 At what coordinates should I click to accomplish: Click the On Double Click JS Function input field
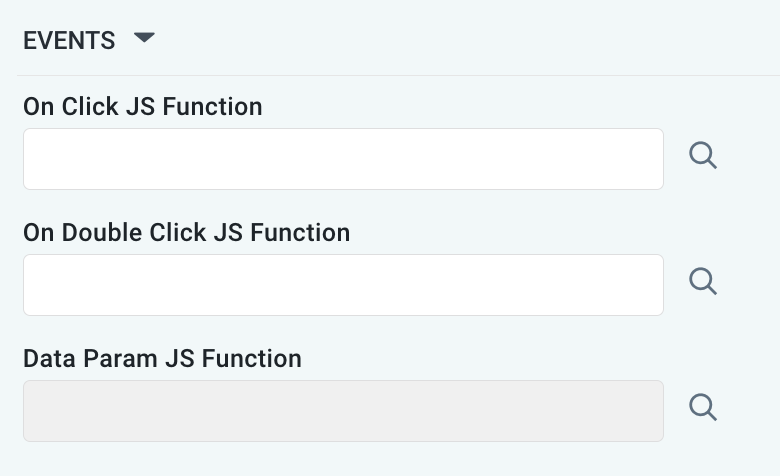point(343,285)
